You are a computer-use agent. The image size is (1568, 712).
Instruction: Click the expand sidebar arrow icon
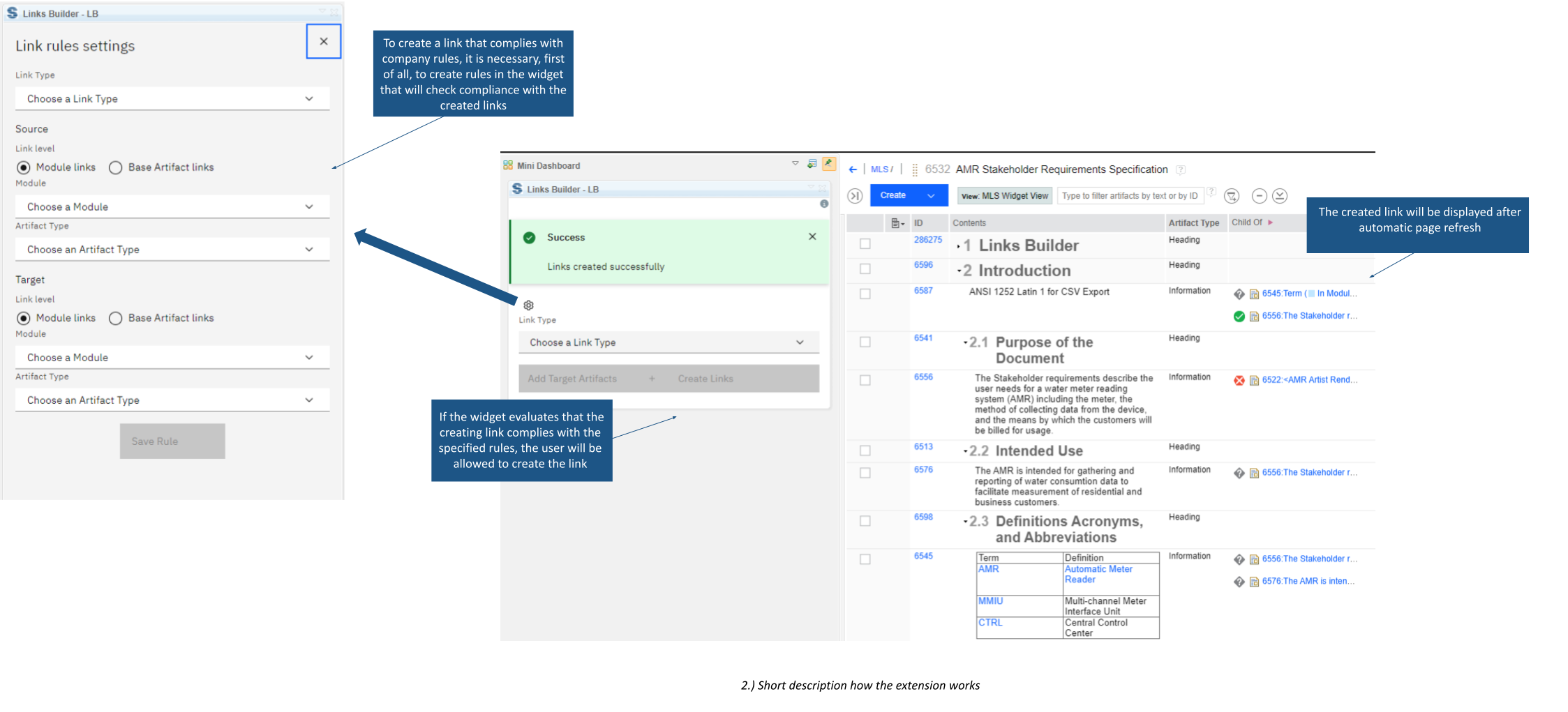point(856,196)
